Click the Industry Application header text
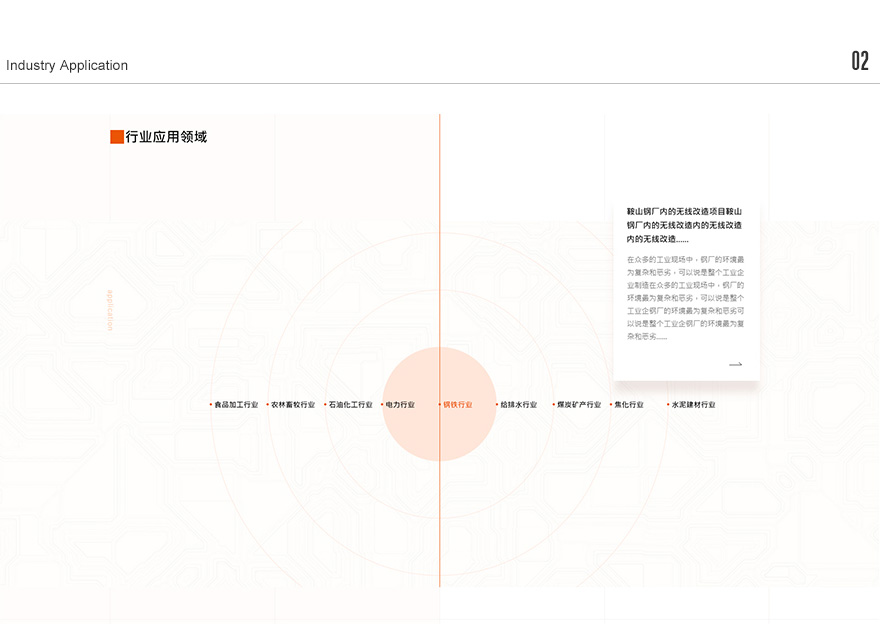The height and width of the screenshot is (627, 880). click(x=67, y=65)
